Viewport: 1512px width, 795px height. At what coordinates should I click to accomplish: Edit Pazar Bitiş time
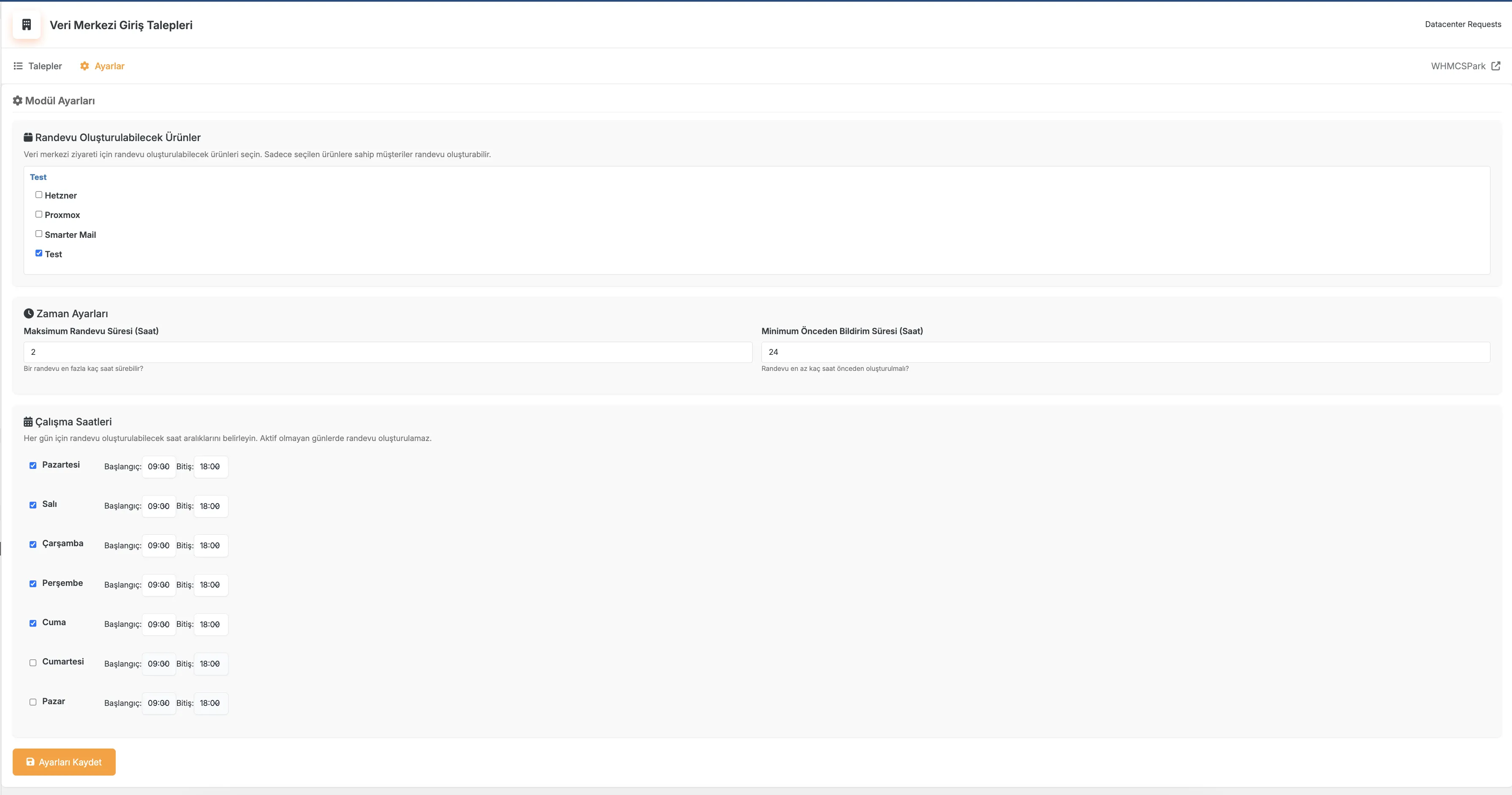point(211,703)
